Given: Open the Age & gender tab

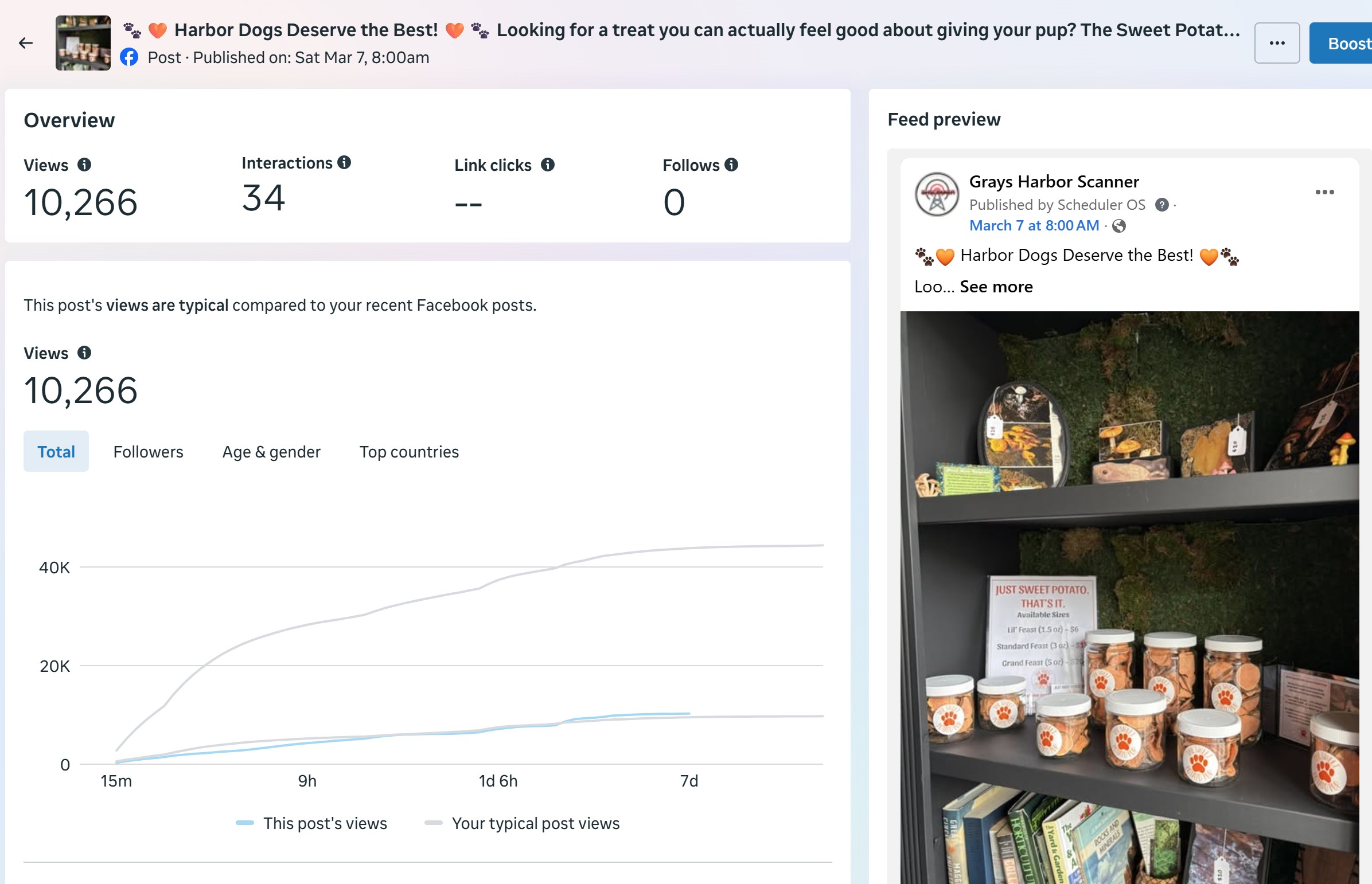Looking at the screenshot, I should tap(271, 452).
